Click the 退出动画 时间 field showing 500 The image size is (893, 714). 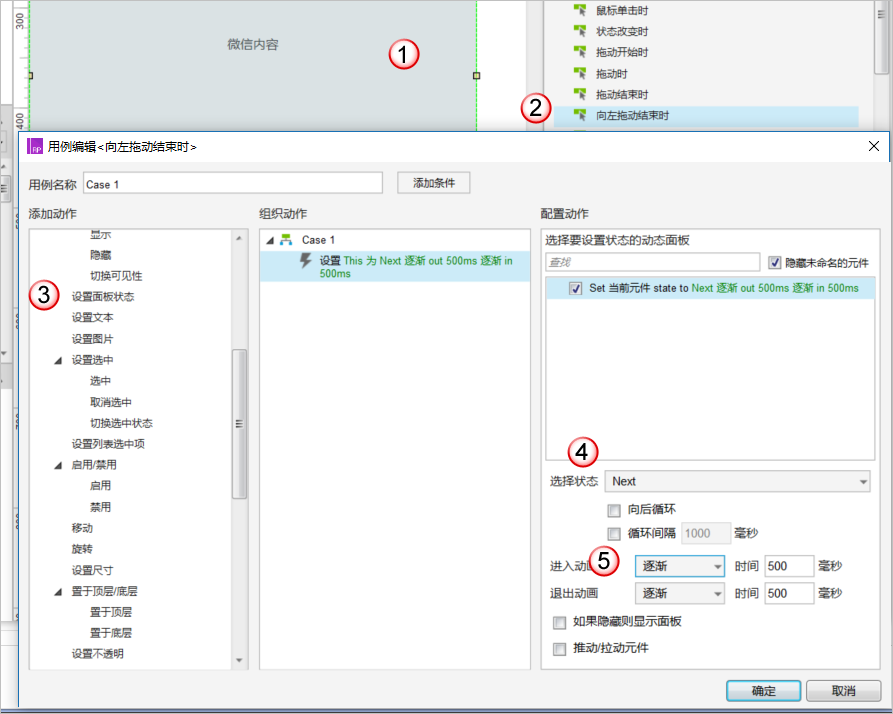789,593
